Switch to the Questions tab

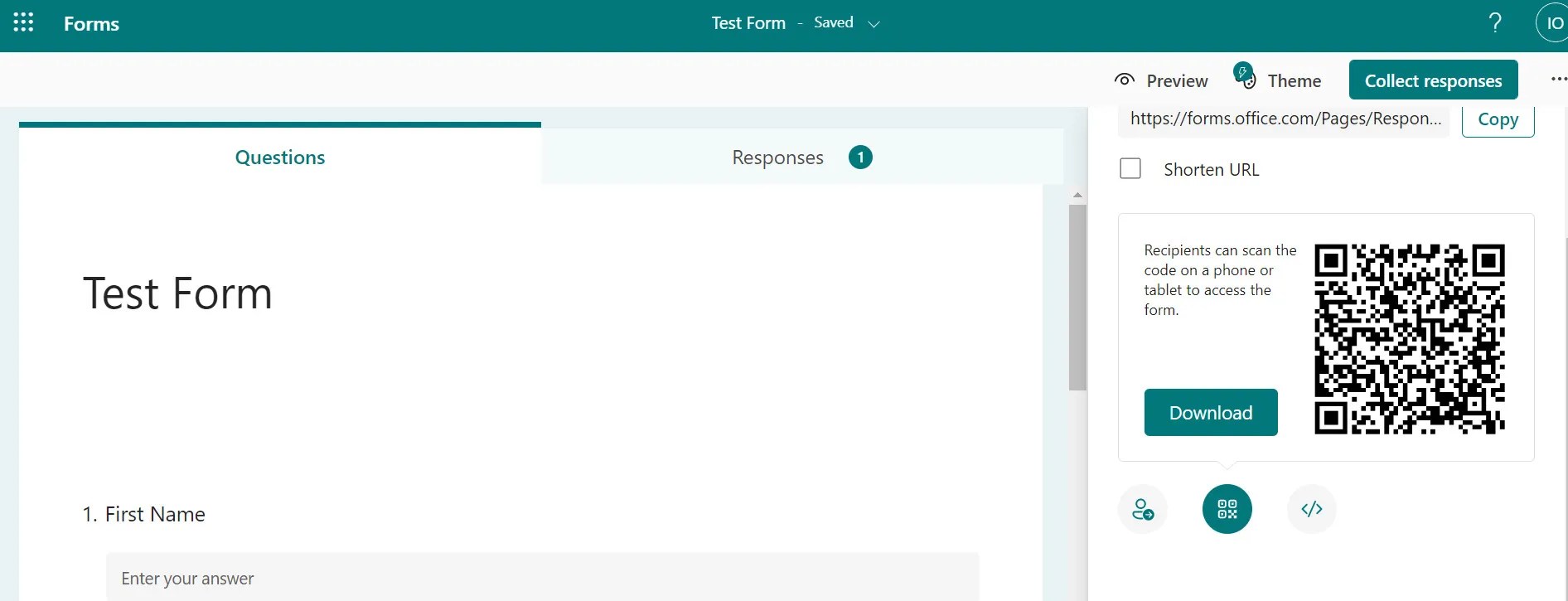coord(280,157)
